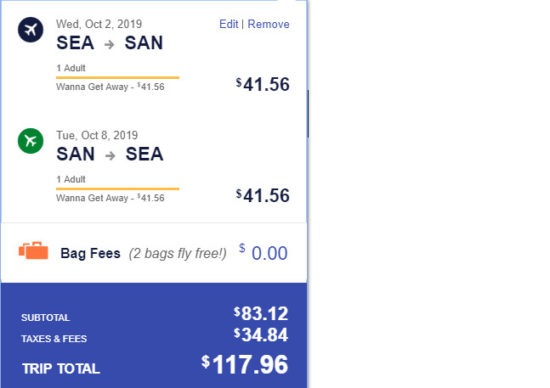
Task: Click the Remove link for the trip
Action: point(268,24)
